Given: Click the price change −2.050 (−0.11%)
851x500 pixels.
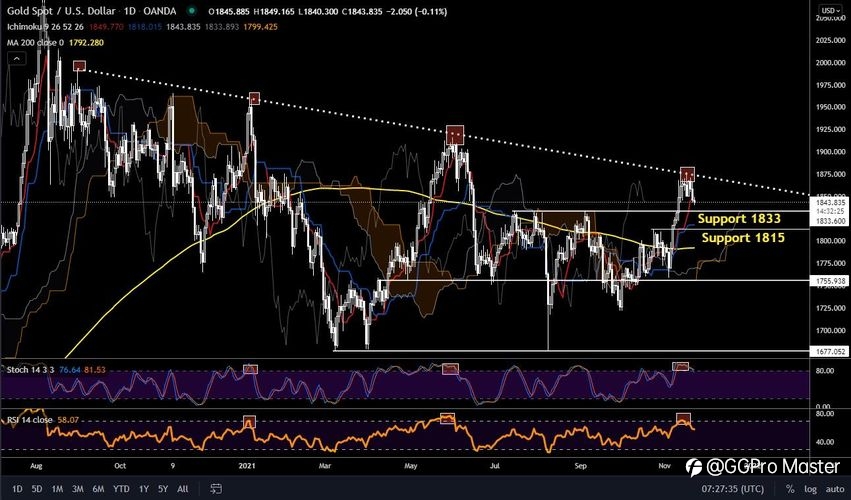Looking at the screenshot, I should (417, 11).
